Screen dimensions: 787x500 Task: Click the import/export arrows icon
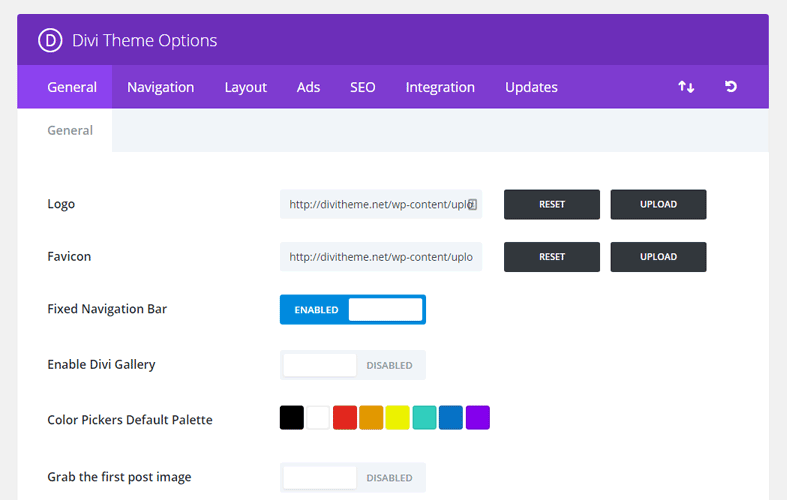coord(686,87)
